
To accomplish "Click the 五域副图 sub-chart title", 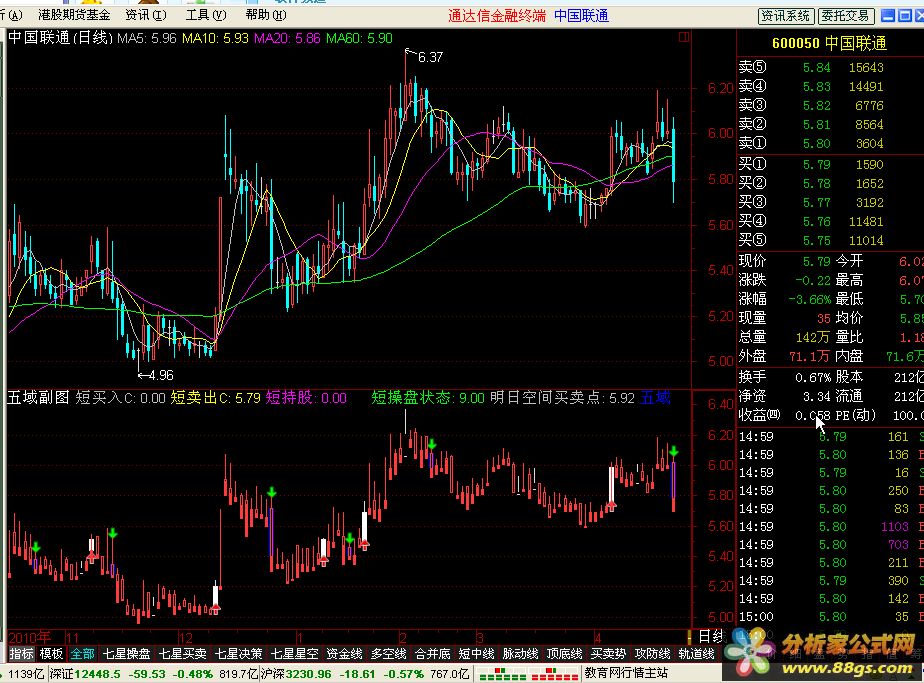I will click(38, 398).
